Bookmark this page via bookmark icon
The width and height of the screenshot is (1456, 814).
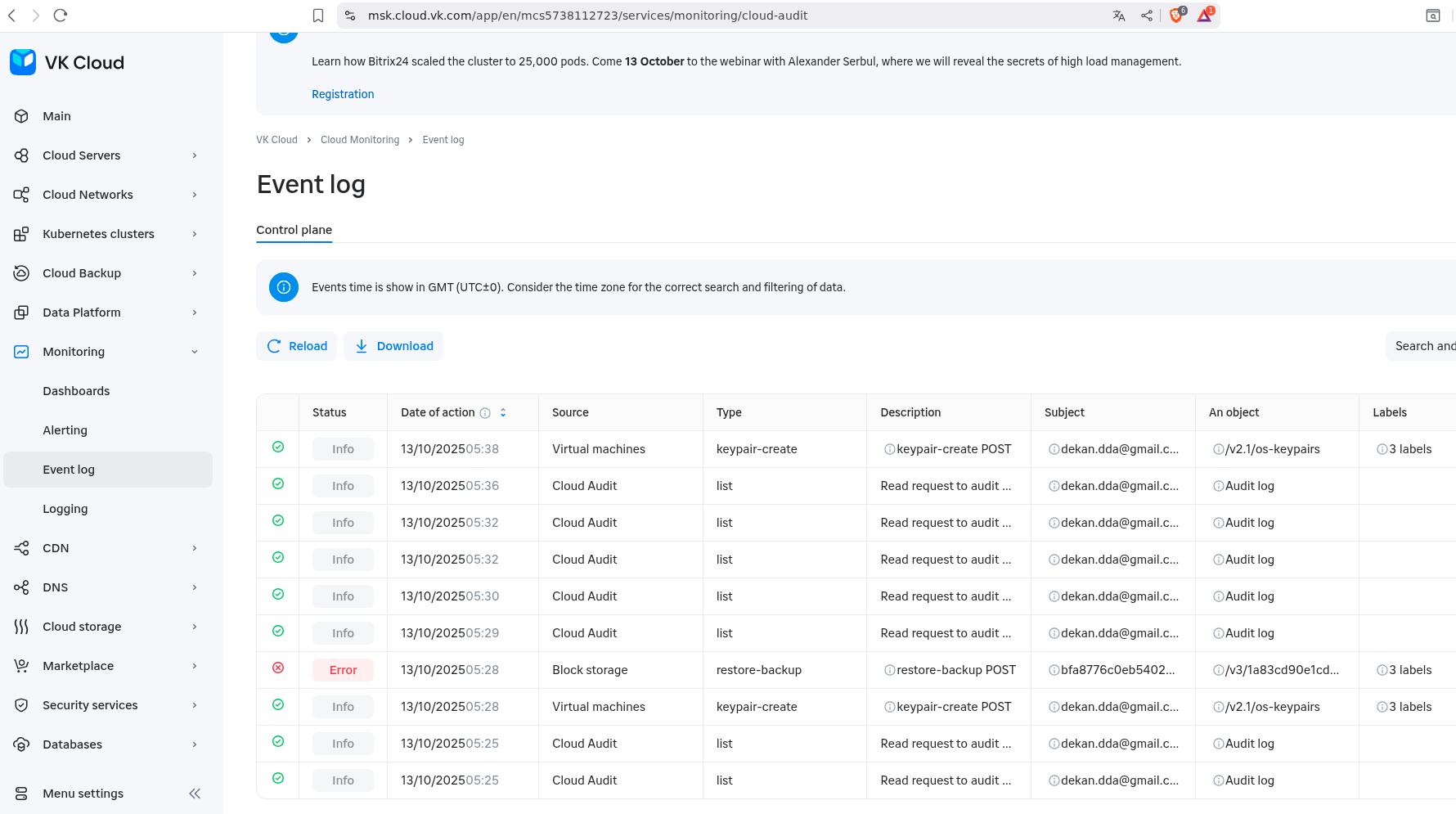(318, 16)
